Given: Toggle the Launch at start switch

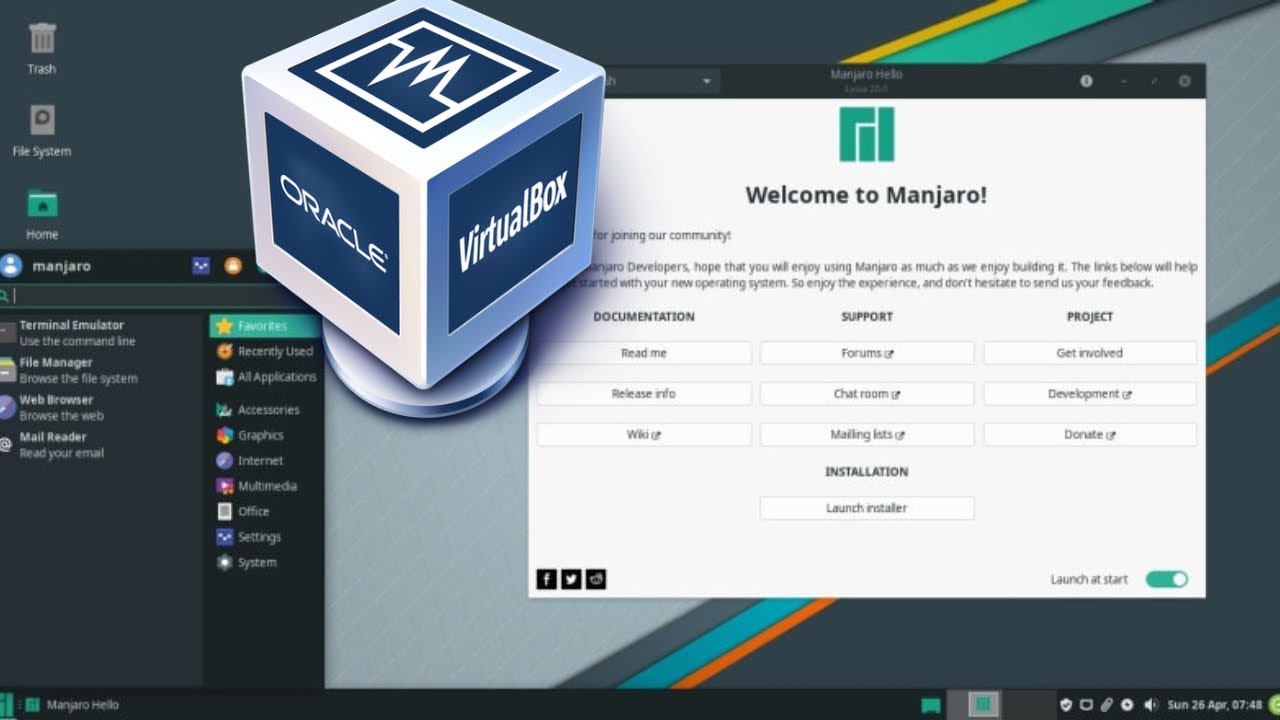Looking at the screenshot, I should click(x=1166, y=579).
